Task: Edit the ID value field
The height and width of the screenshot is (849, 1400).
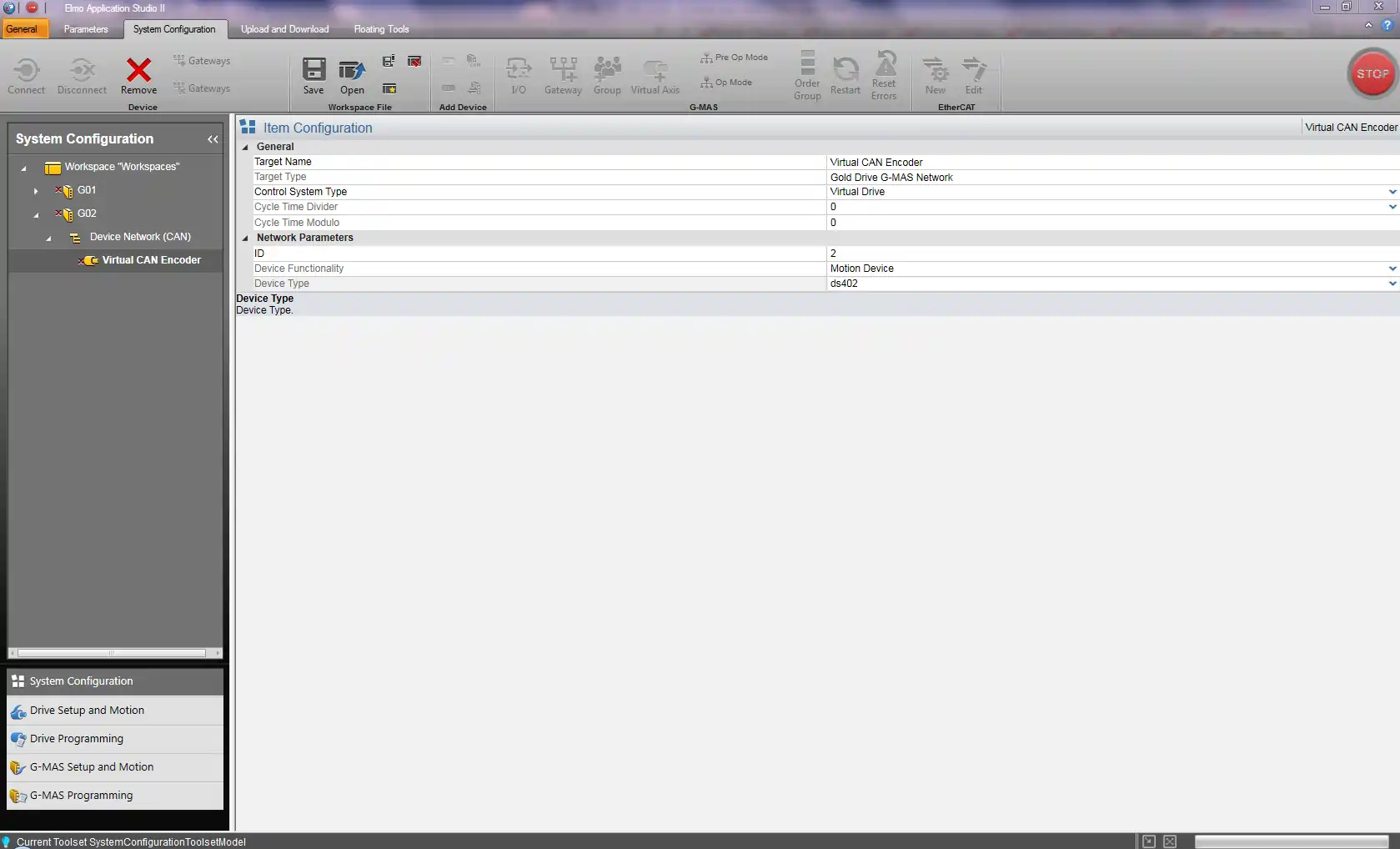Action: (x=1112, y=253)
